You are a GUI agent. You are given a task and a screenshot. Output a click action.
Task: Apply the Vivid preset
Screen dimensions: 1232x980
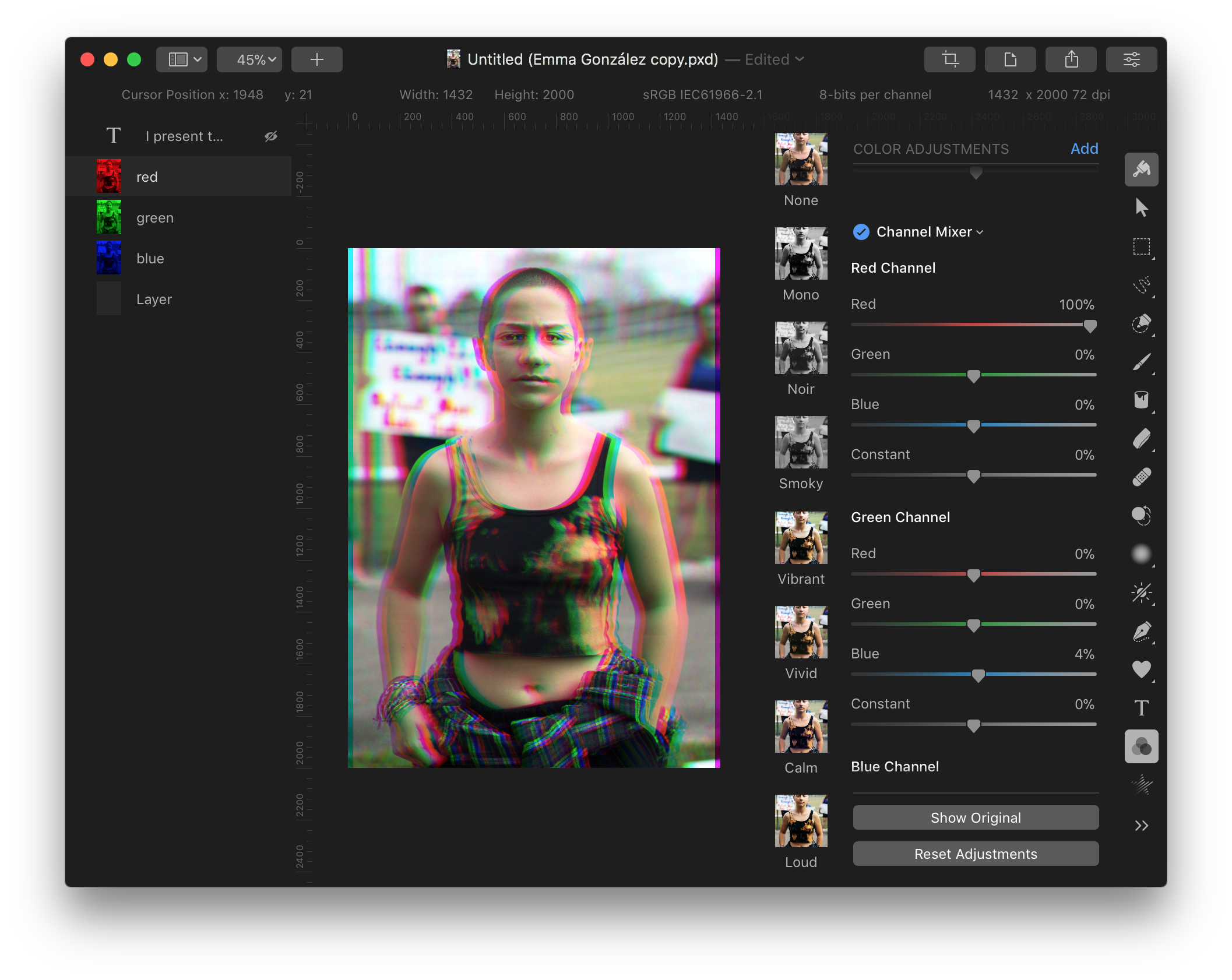[x=801, y=632]
